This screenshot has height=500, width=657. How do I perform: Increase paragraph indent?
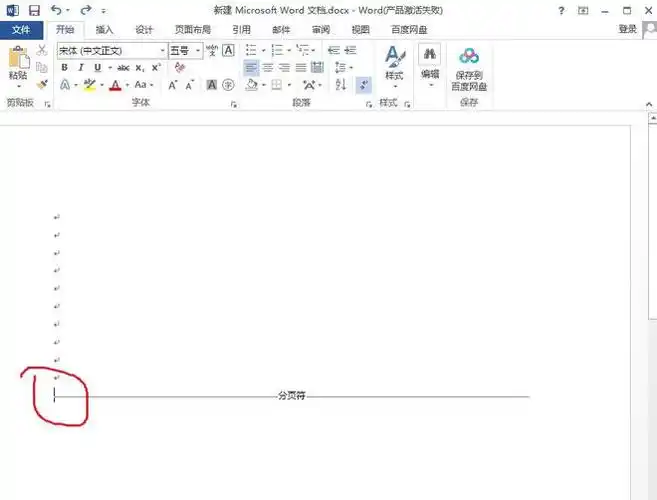coord(350,51)
